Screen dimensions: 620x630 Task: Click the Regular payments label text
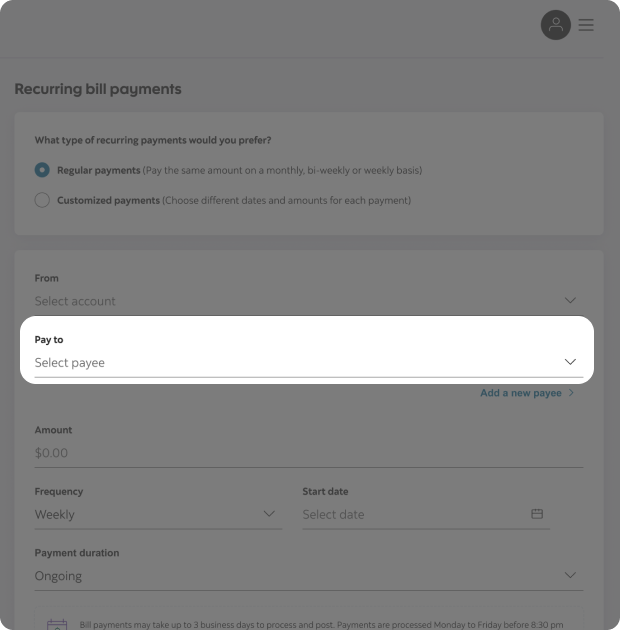coord(98,170)
